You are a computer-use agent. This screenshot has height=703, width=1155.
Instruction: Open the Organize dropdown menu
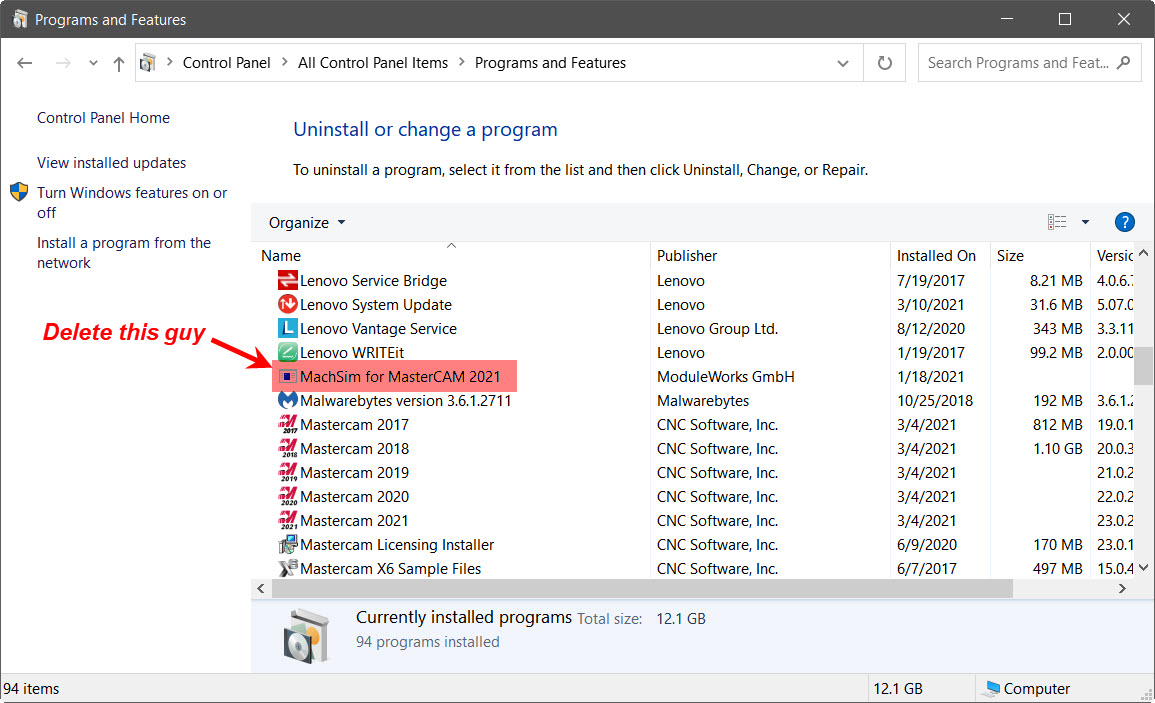307,222
